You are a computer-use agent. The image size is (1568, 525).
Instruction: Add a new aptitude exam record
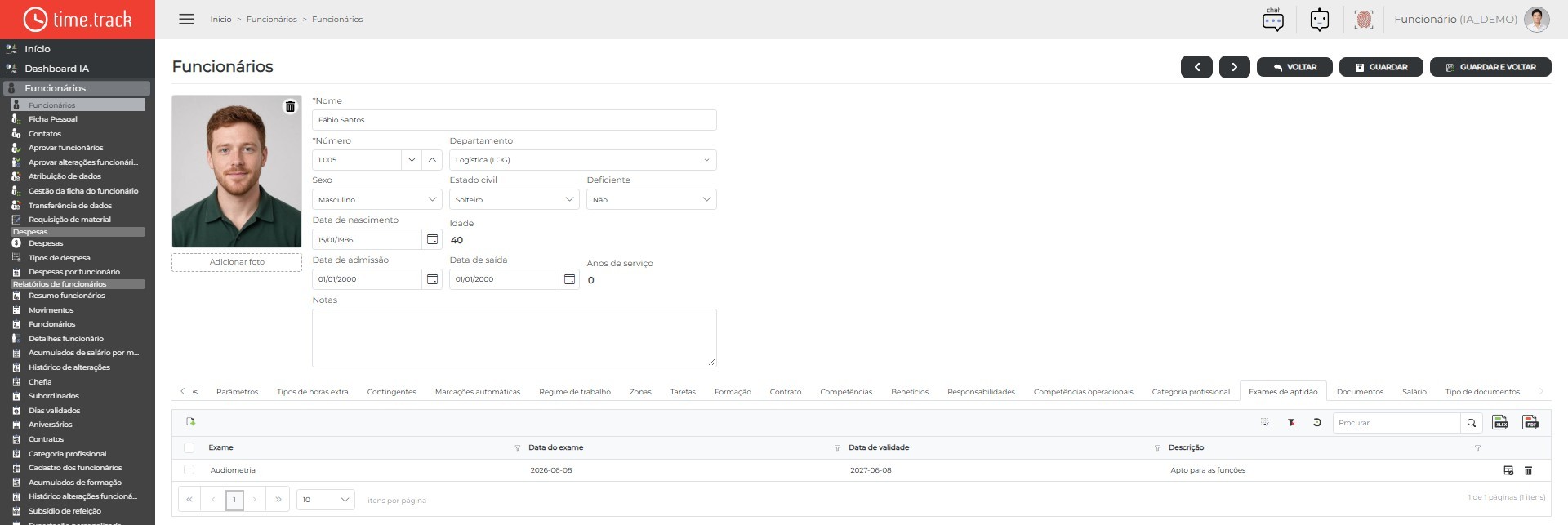[x=191, y=421]
